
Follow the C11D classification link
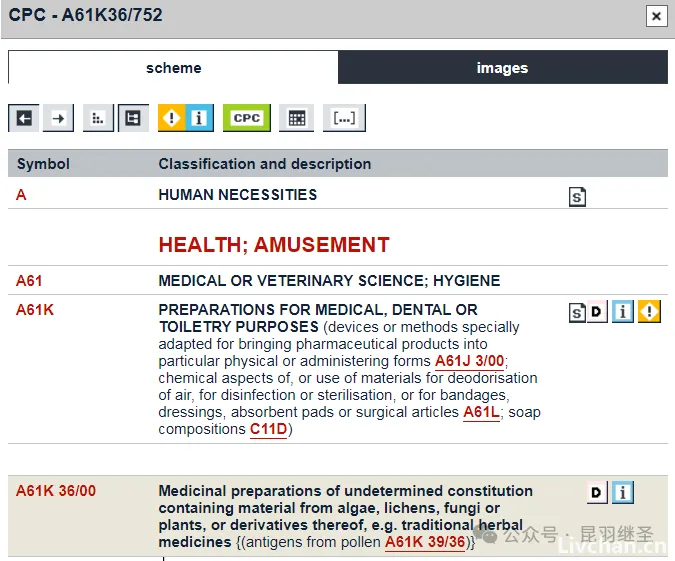click(x=268, y=430)
